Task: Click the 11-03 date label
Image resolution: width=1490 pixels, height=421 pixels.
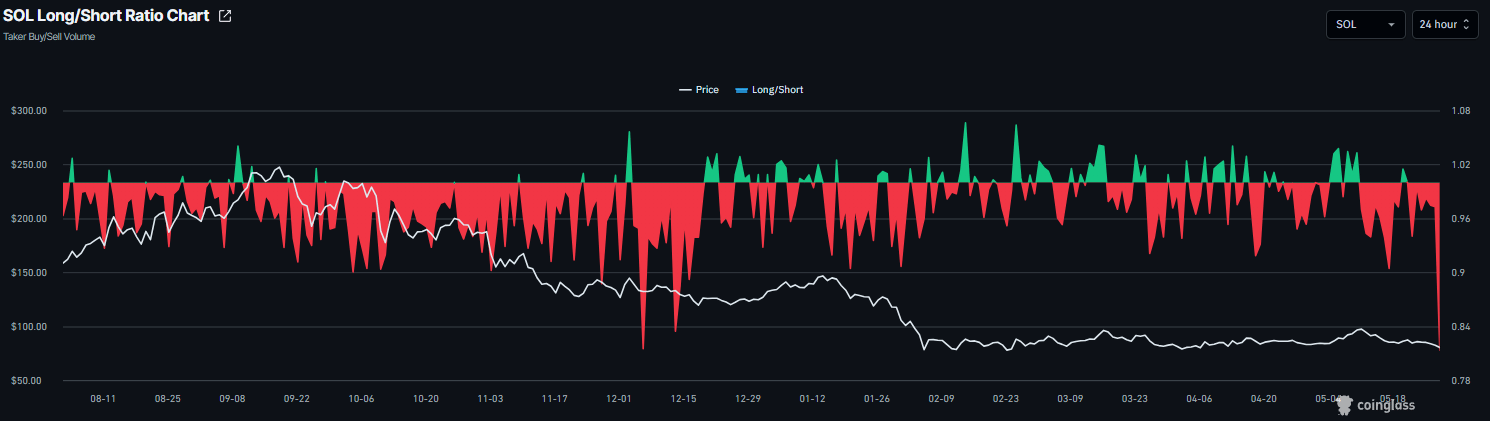Action: (x=490, y=398)
